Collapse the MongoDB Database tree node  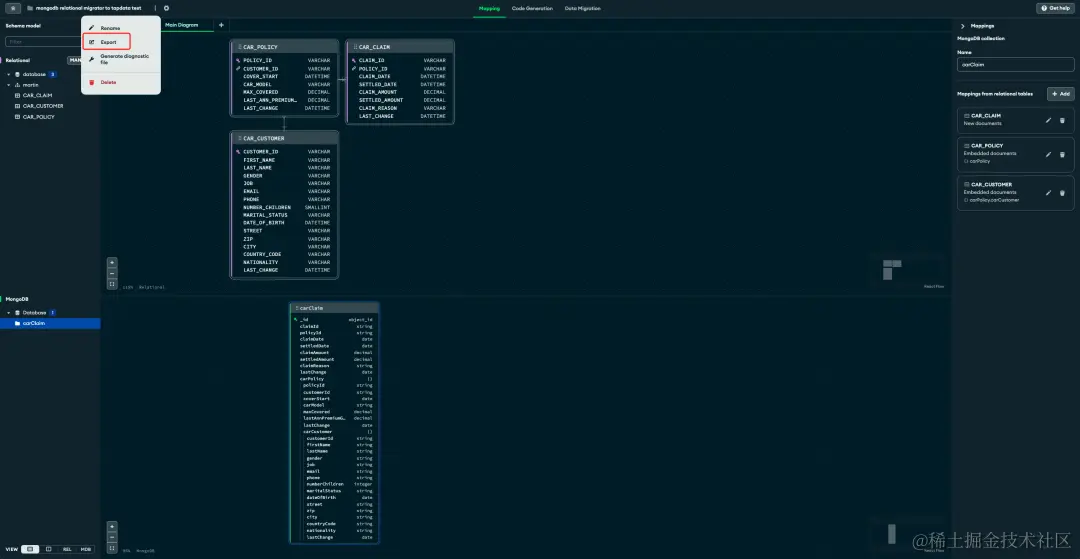(x=8, y=313)
